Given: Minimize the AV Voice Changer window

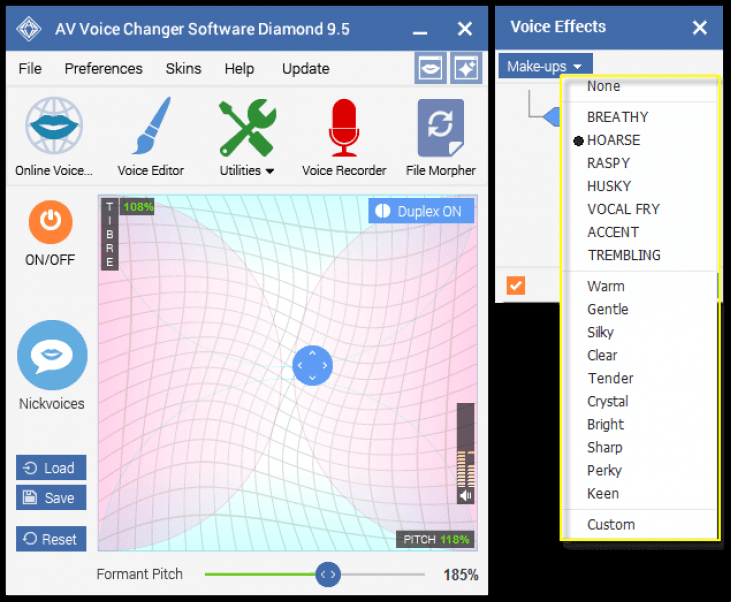Looking at the screenshot, I should pyautogui.click(x=420, y=31).
